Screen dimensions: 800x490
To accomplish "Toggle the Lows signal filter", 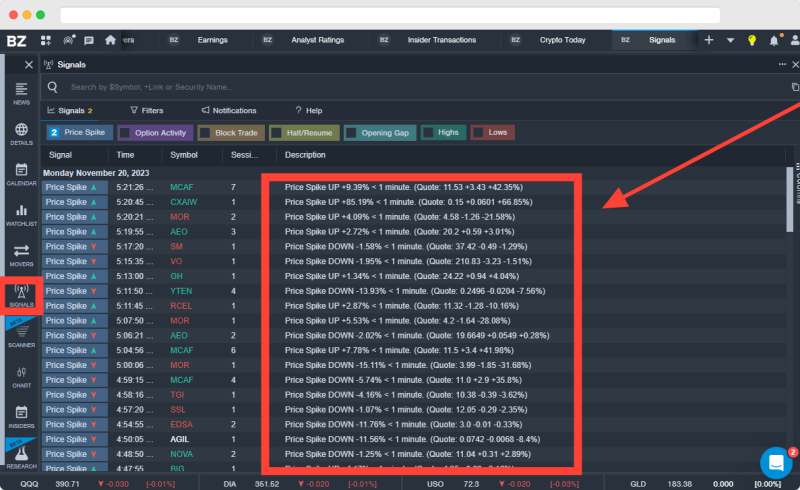I will pos(492,133).
